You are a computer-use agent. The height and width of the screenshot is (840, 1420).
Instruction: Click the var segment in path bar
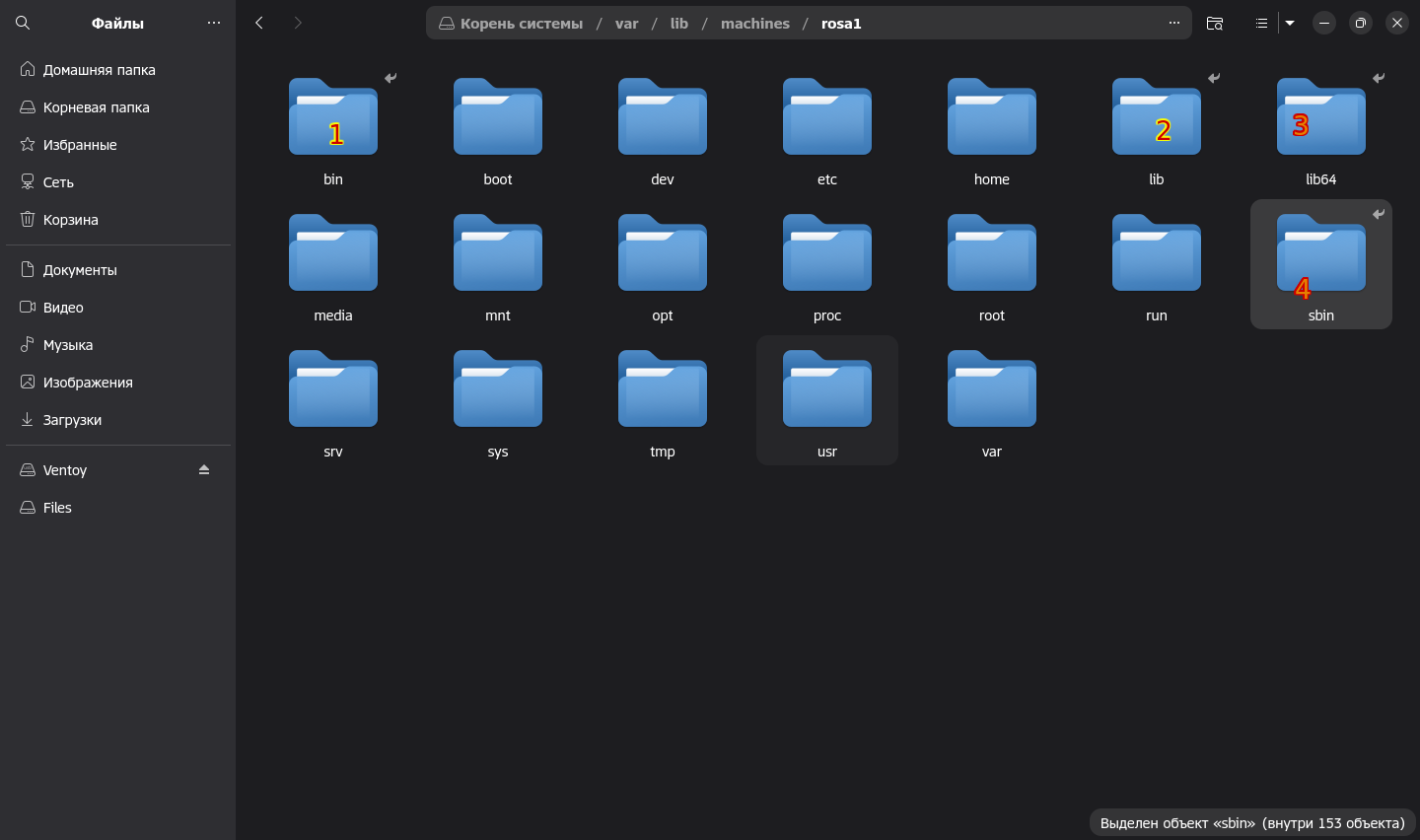pos(626,24)
